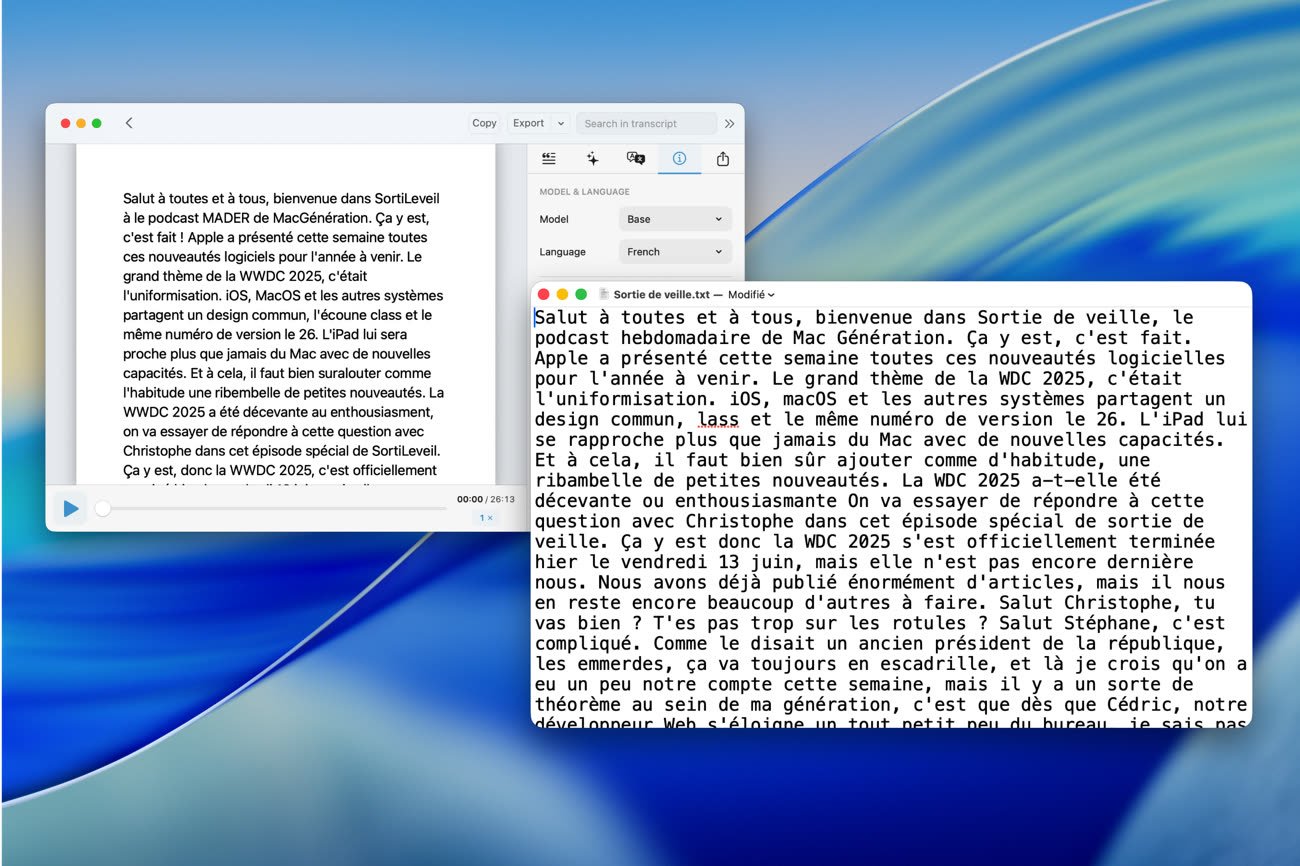Click the audio playback progress slider

coord(272,508)
